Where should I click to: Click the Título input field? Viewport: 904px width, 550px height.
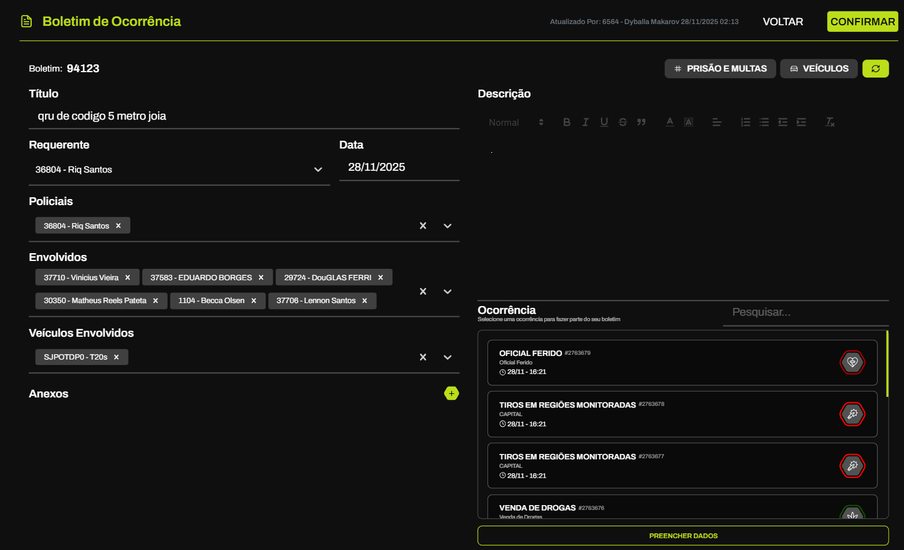pyautogui.click(x=244, y=116)
